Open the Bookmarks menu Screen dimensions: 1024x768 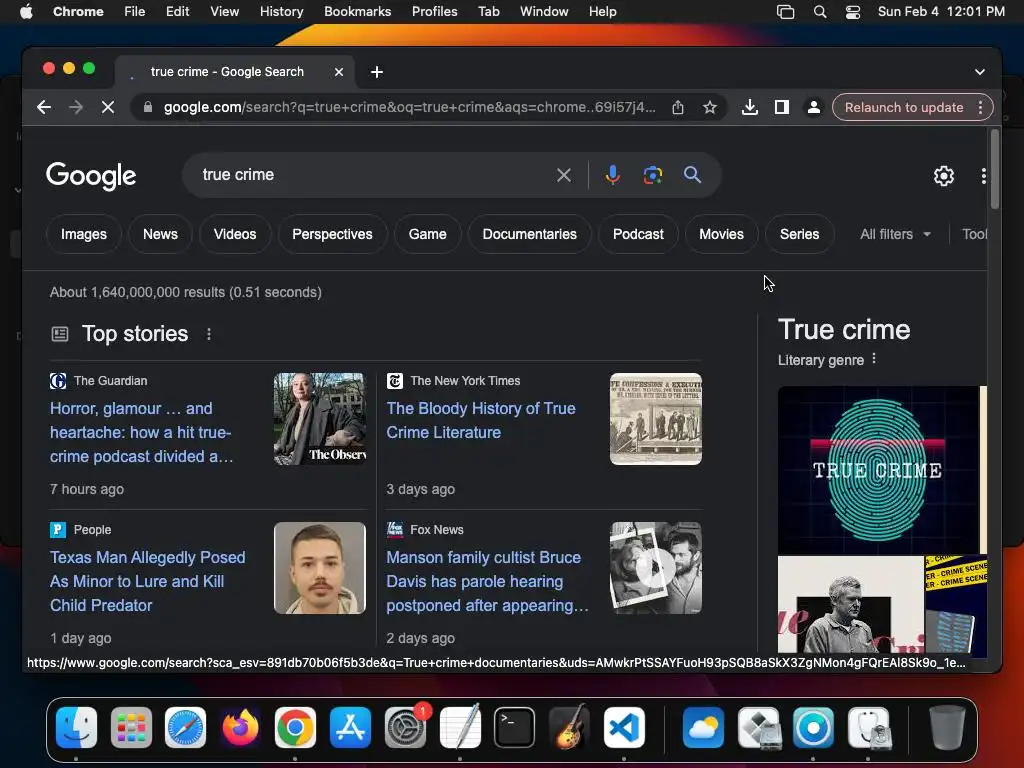click(357, 12)
